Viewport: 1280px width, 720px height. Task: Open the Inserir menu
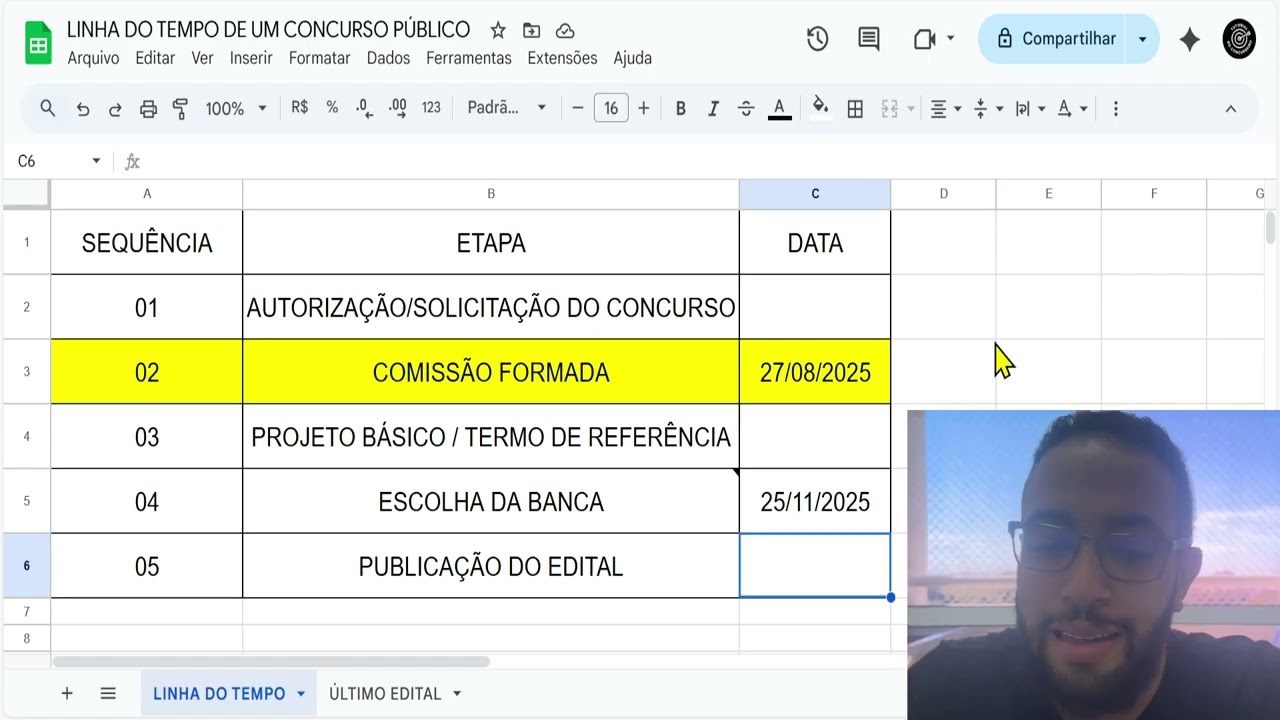coord(251,58)
